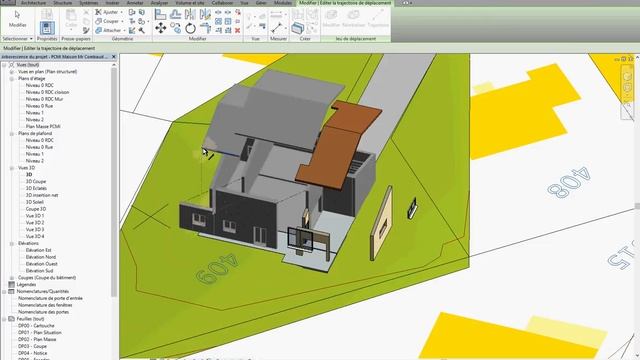Open the Élévation Nord view
This screenshot has width=640, height=360.
coord(41,257)
